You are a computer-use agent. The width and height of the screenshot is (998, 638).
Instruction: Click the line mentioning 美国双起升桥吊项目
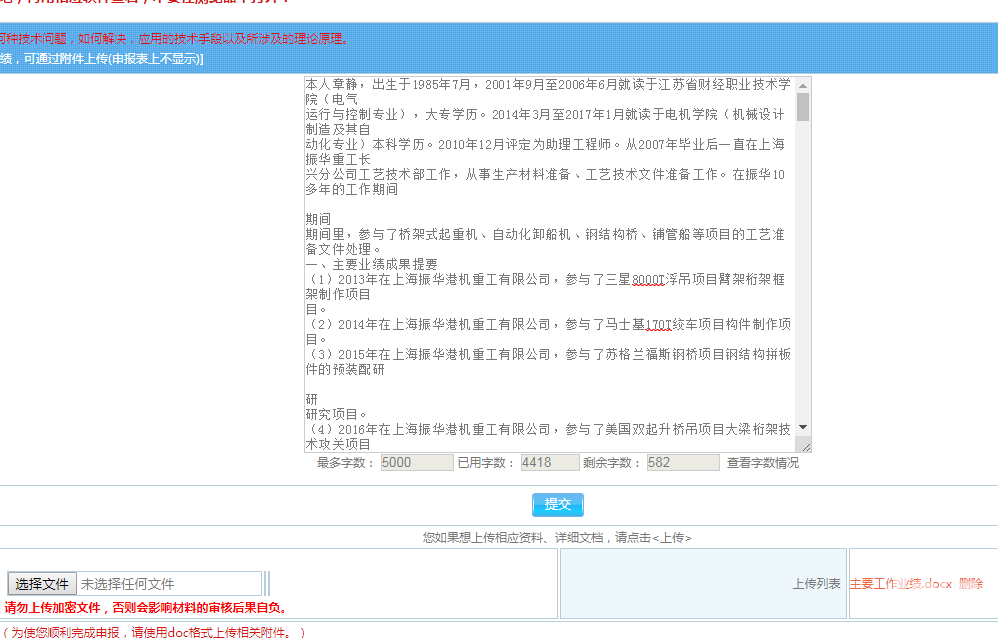548,430
